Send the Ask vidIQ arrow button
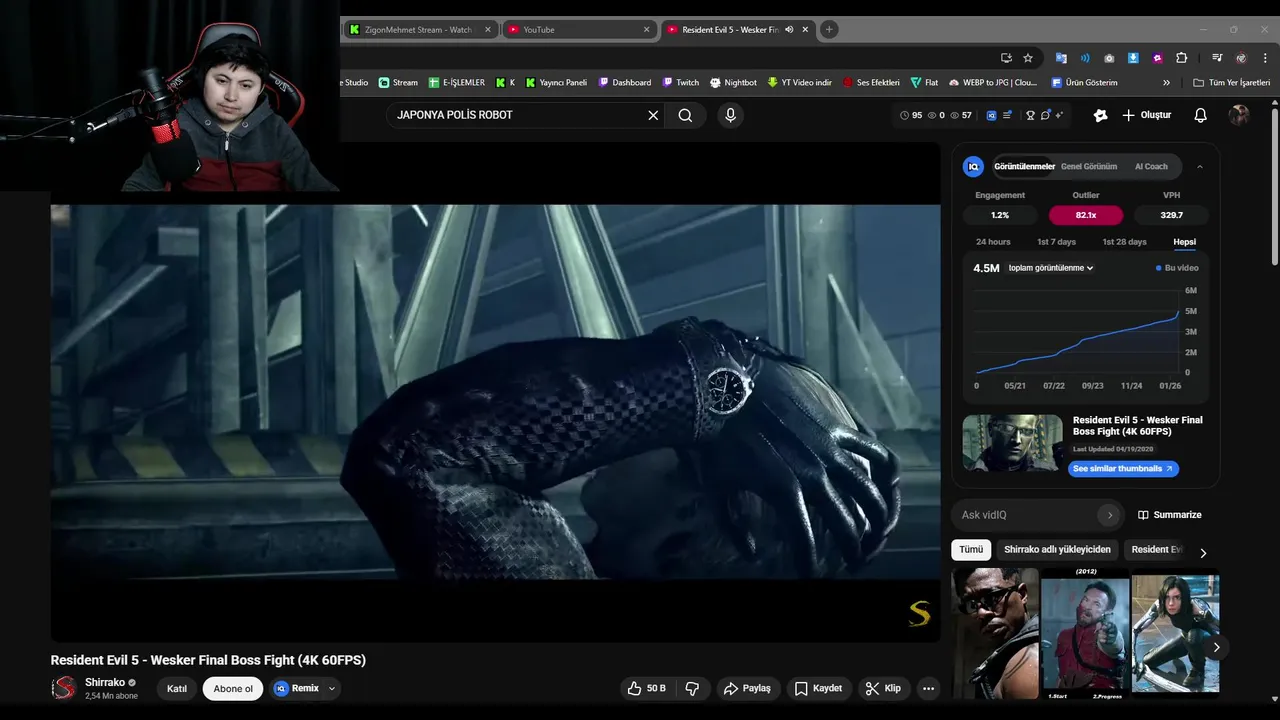 pyautogui.click(x=1109, y=515)
